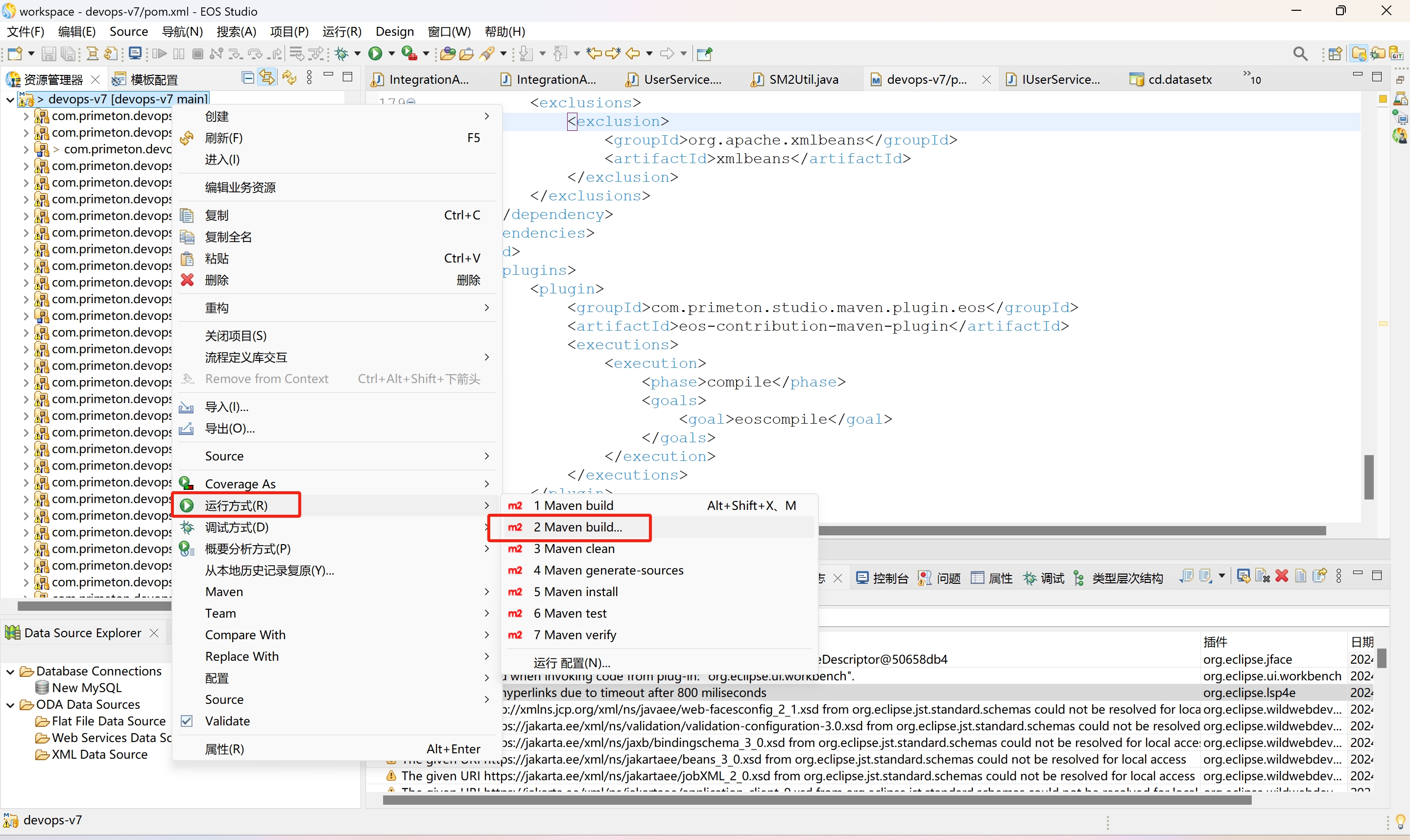Open the 运行 配置(N)... run configurations entry
This screenshot has width=1410, height=840.
[572, 663]
